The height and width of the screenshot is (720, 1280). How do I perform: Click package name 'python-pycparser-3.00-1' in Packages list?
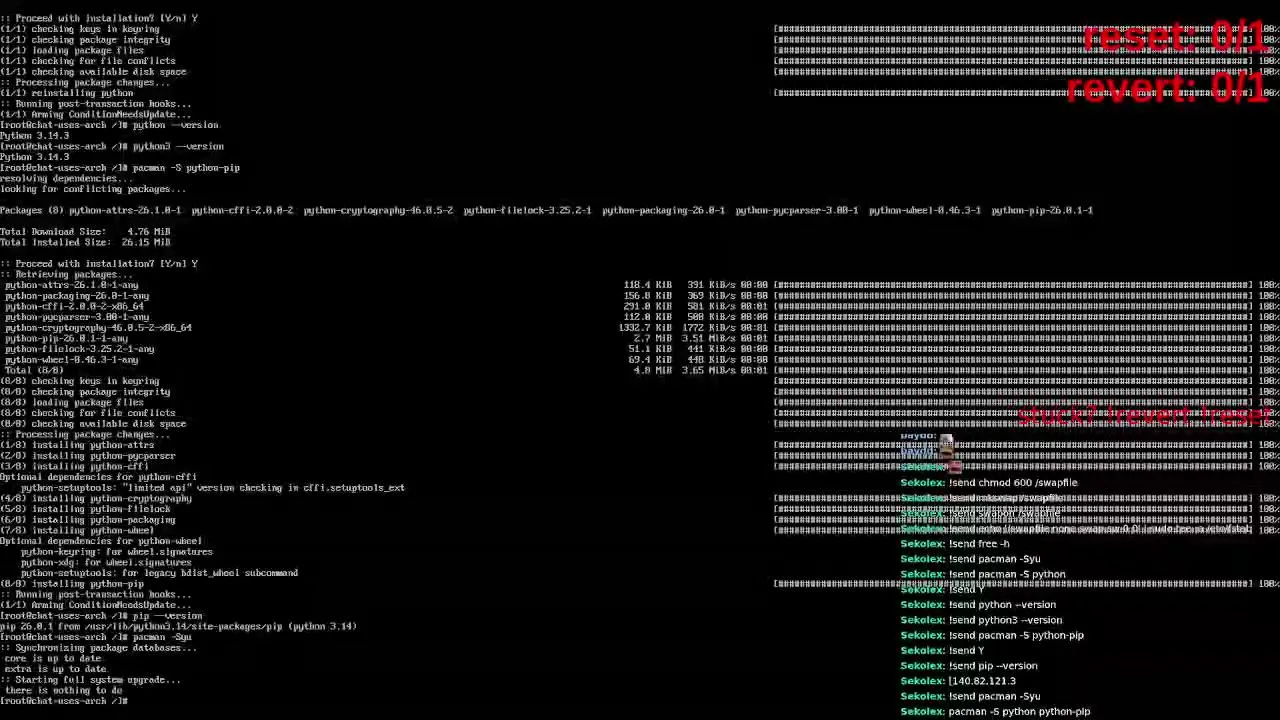[796, 210]
